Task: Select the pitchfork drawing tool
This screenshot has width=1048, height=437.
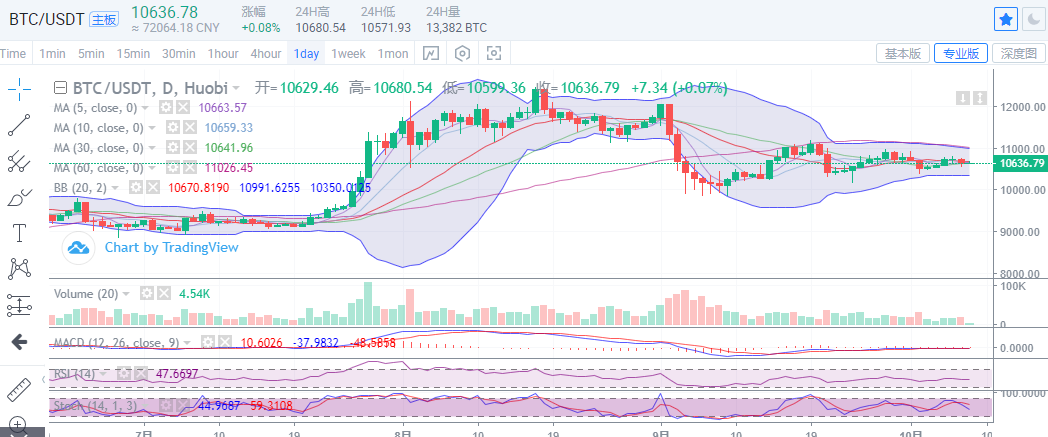Action: point(19,161)
